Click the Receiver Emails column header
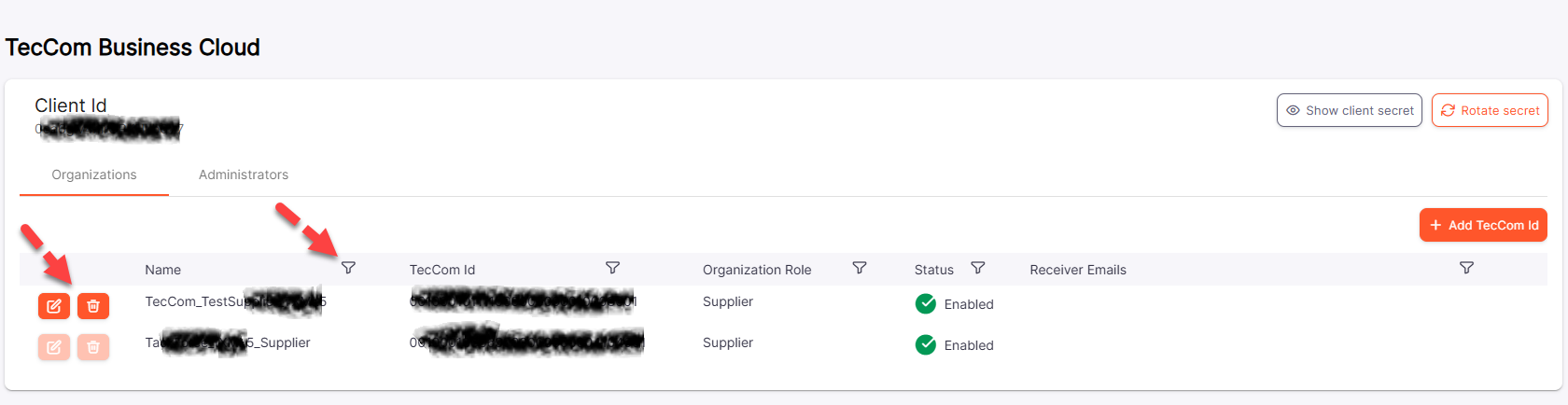1568x405 pixels. click(x=1078, y=270)
